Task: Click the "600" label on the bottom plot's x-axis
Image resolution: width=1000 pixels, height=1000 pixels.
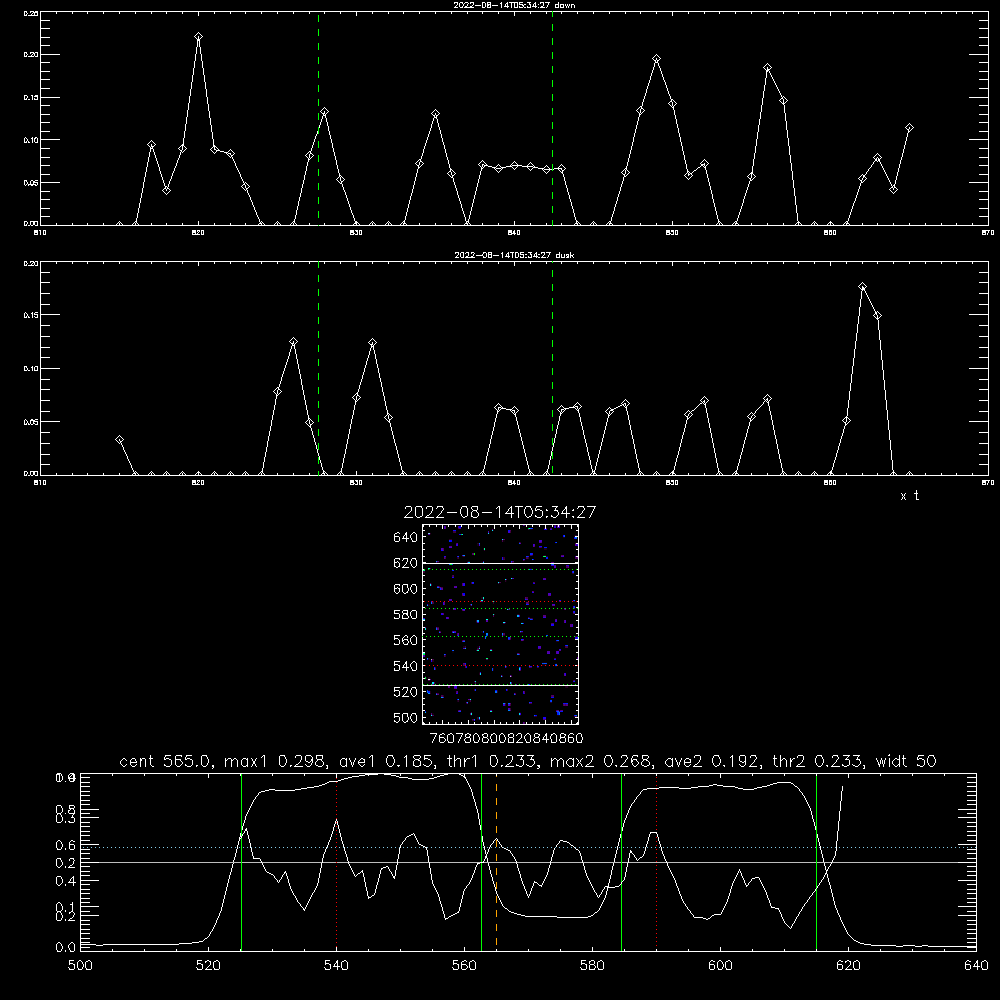Action: tap(721, 966)
